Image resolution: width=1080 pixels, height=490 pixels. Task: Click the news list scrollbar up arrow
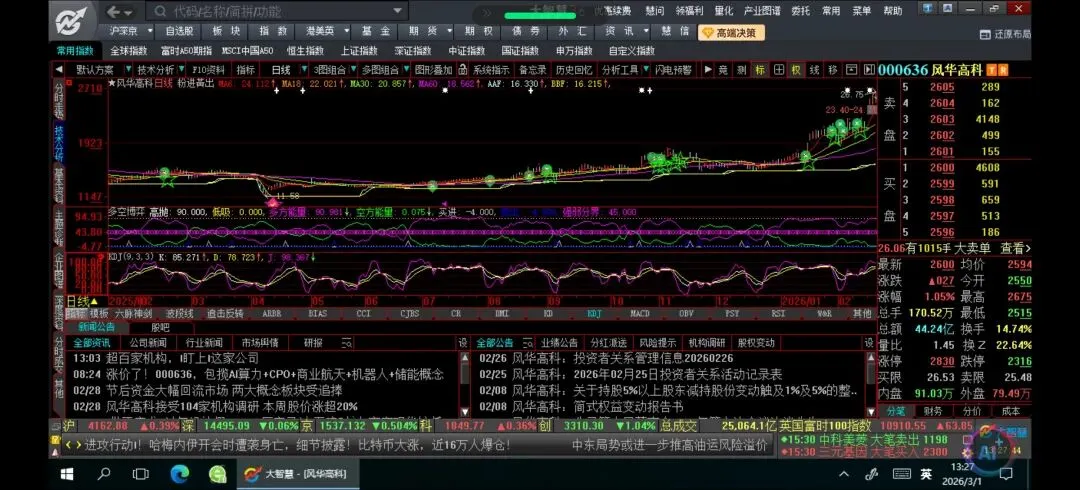pyautogui.click(x=465, y=358)
